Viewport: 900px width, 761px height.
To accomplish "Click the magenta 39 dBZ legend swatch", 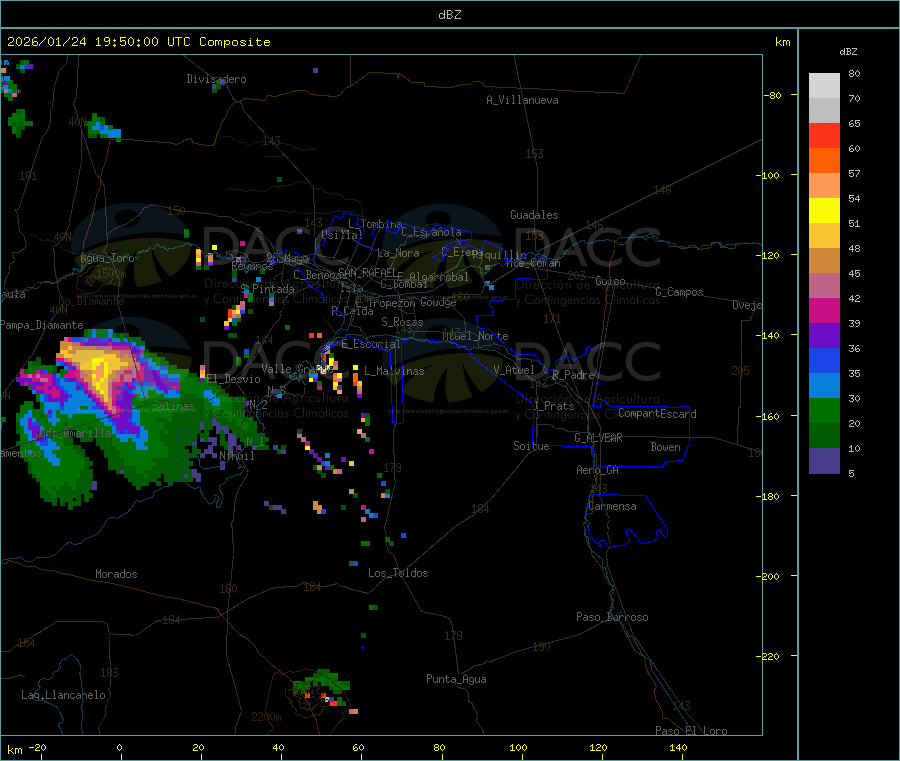I will [824, 310].
